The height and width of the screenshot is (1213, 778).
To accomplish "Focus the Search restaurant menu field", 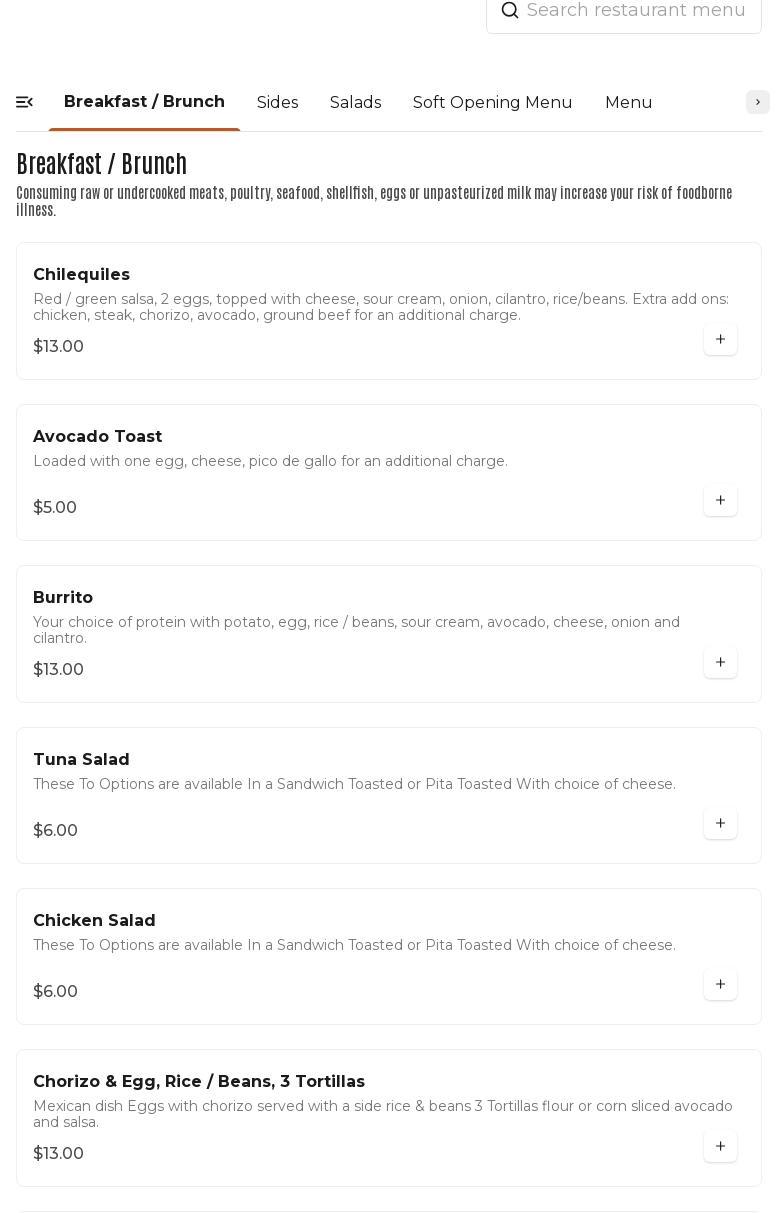I will point(636,11).
